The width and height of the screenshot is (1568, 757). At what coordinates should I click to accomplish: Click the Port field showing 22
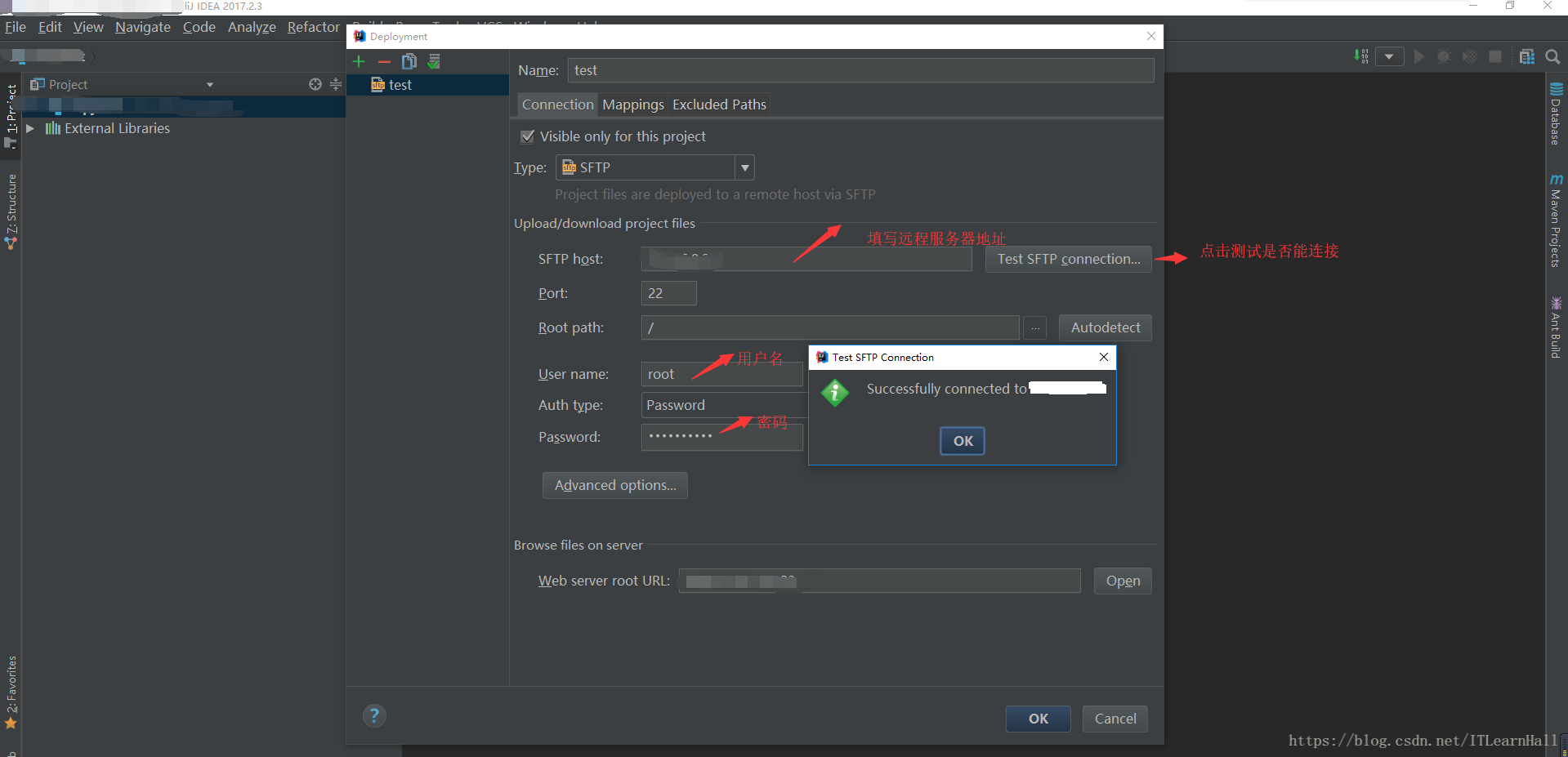(668, 293)
